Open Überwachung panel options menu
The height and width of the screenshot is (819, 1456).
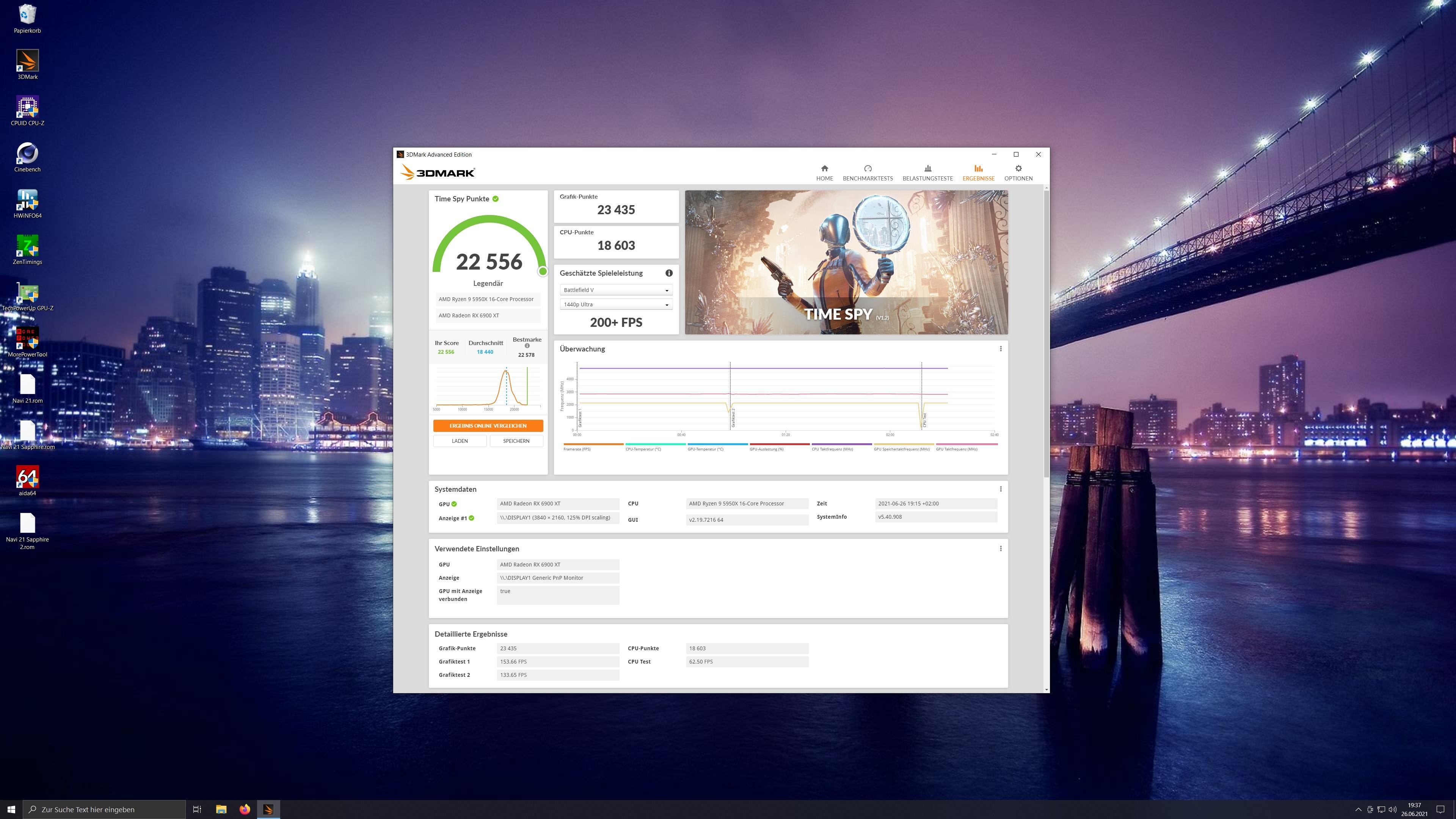pos(1001,349)
